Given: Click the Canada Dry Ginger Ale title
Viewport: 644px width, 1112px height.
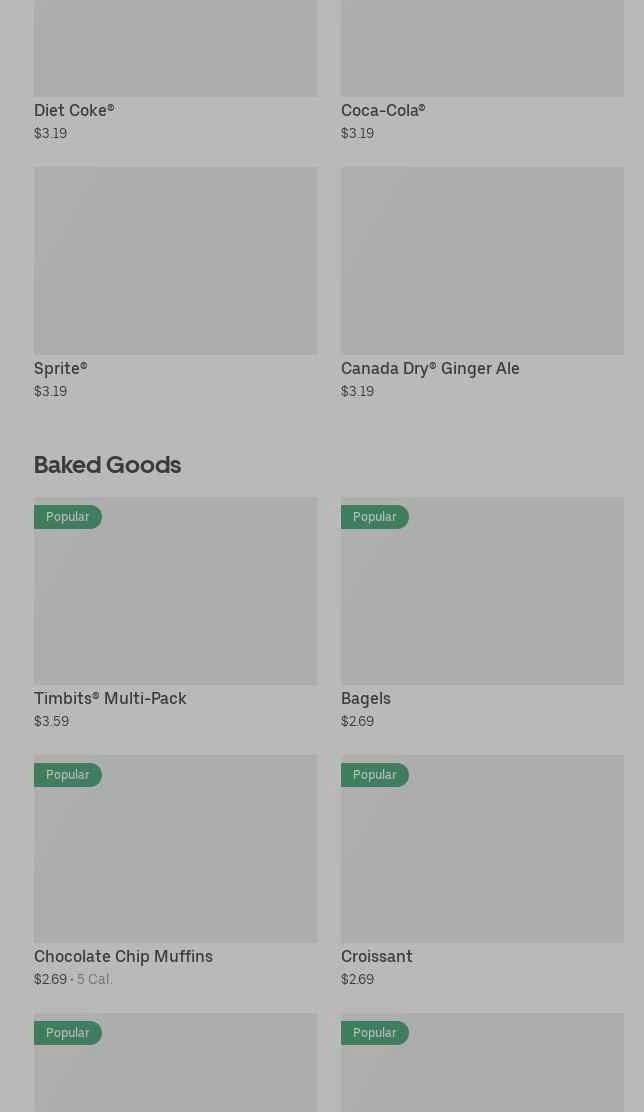Looking at the screenshot, I should click(x=430, y=368).
